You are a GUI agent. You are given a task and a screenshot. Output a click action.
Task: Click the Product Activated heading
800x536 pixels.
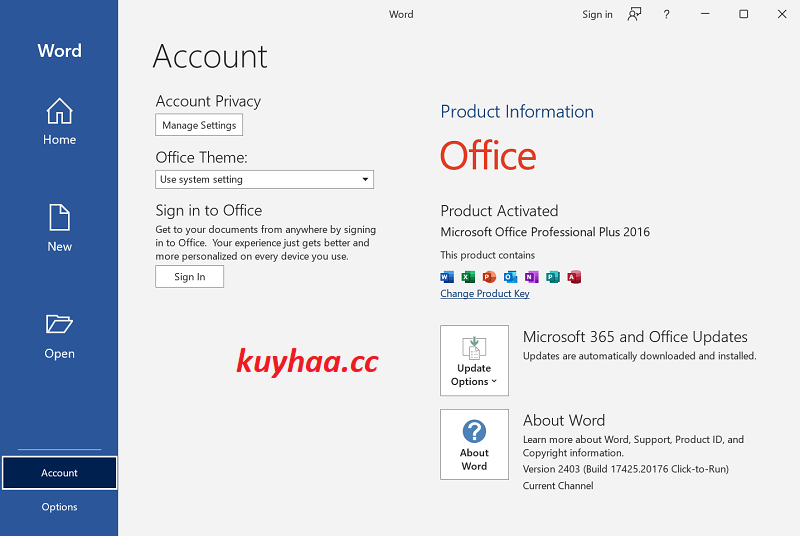(x=499, y=211)
